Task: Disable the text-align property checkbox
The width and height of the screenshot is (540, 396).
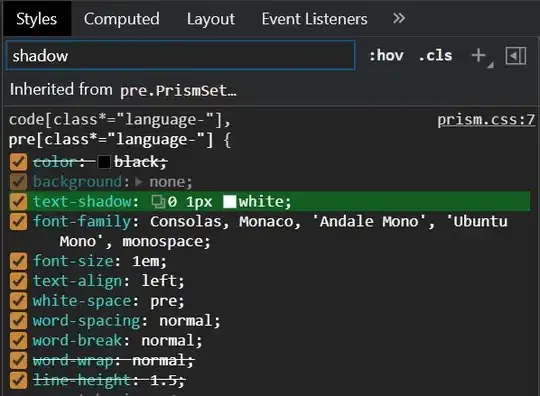Action: click(x=18, y=281)
